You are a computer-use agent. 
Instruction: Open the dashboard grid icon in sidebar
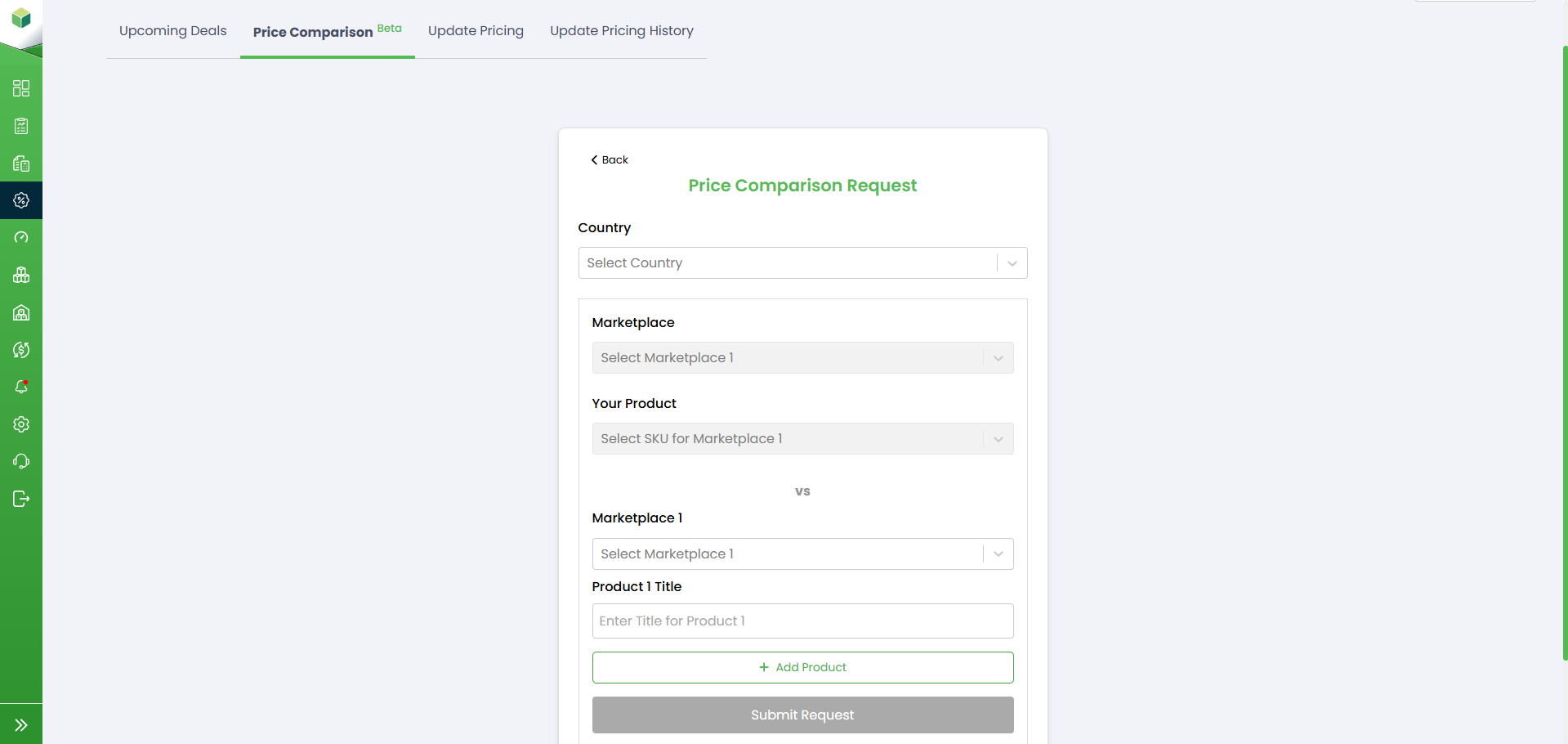pos(21,88)
